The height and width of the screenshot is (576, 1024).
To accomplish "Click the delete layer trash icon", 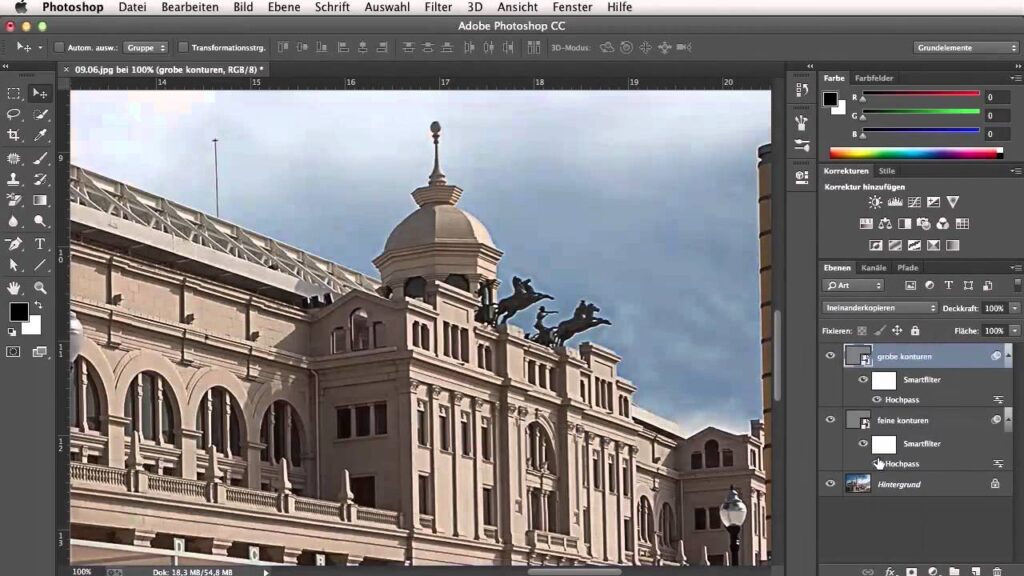I will [996, 571].
